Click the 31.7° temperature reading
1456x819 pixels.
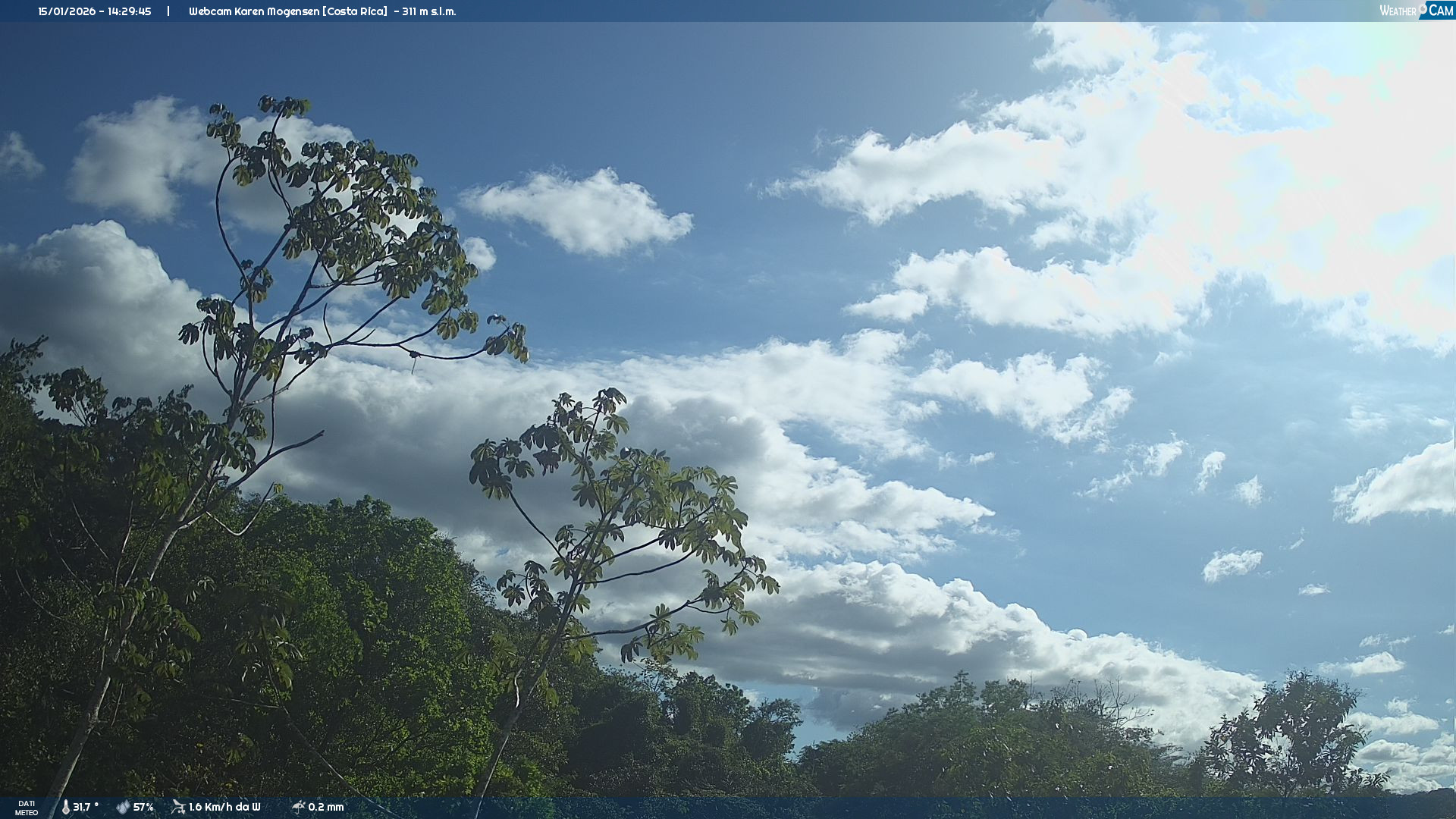[86, 807]
